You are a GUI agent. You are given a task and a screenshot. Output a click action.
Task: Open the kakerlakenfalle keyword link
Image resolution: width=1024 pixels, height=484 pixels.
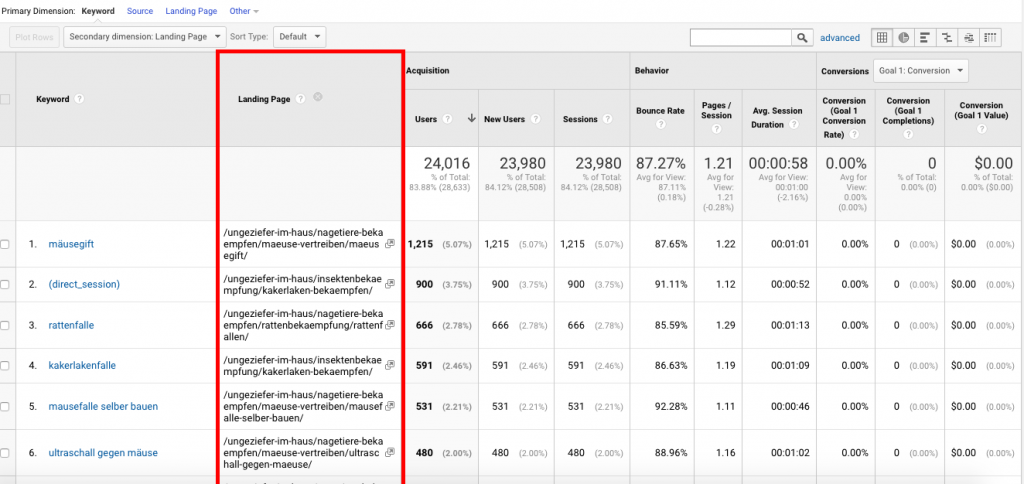click(x=82, y=365)
